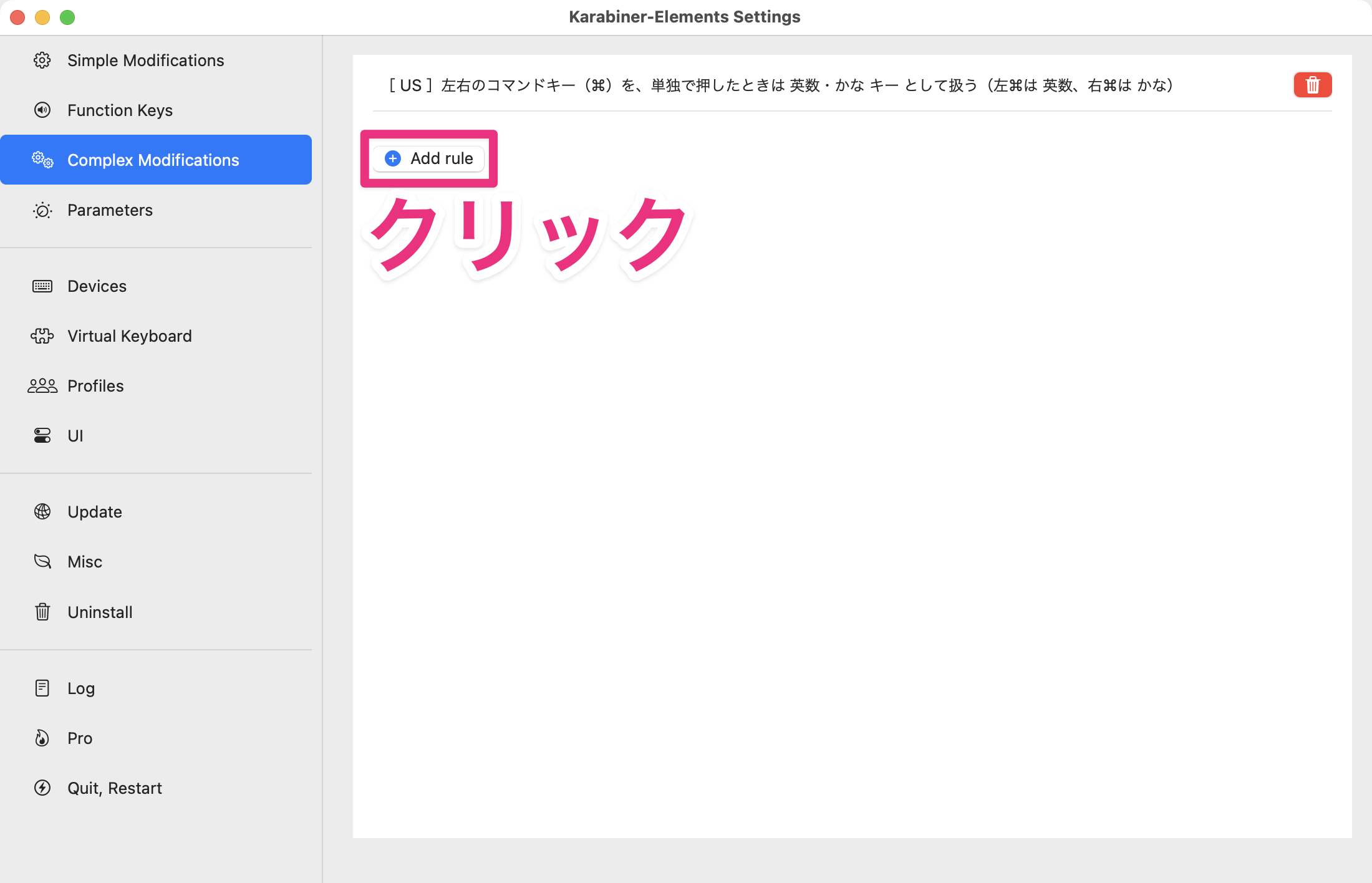Click the Profiles people icon
The width and height of the screenshot is (1372, 883).
click(42, 385)
